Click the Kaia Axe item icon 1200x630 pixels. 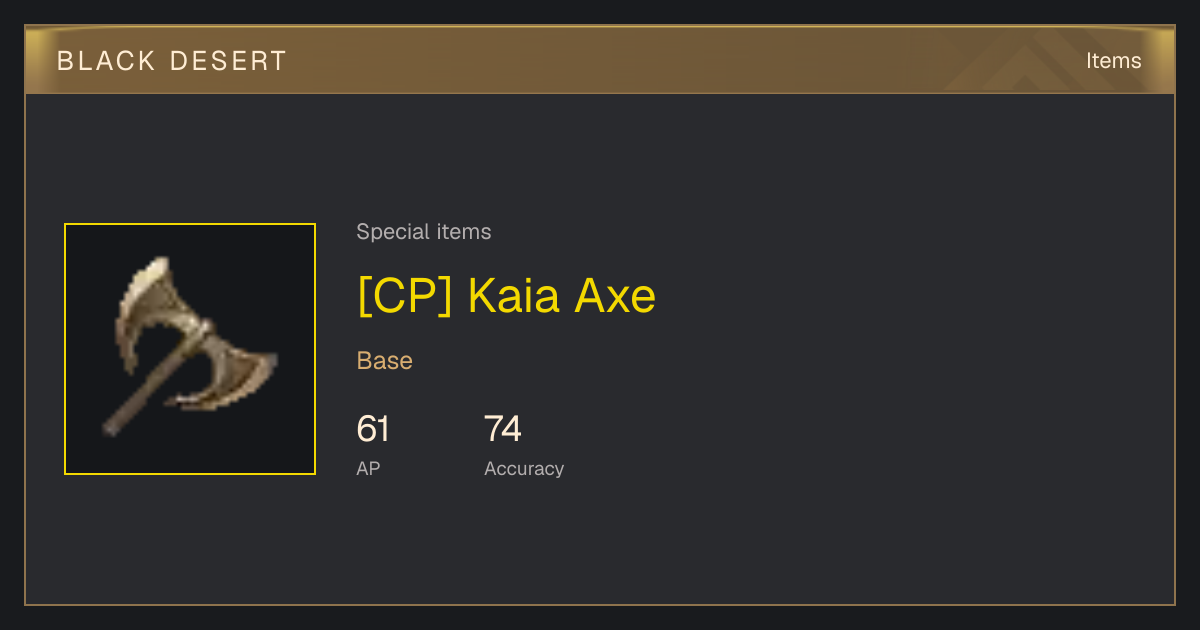tap(190, 348)
